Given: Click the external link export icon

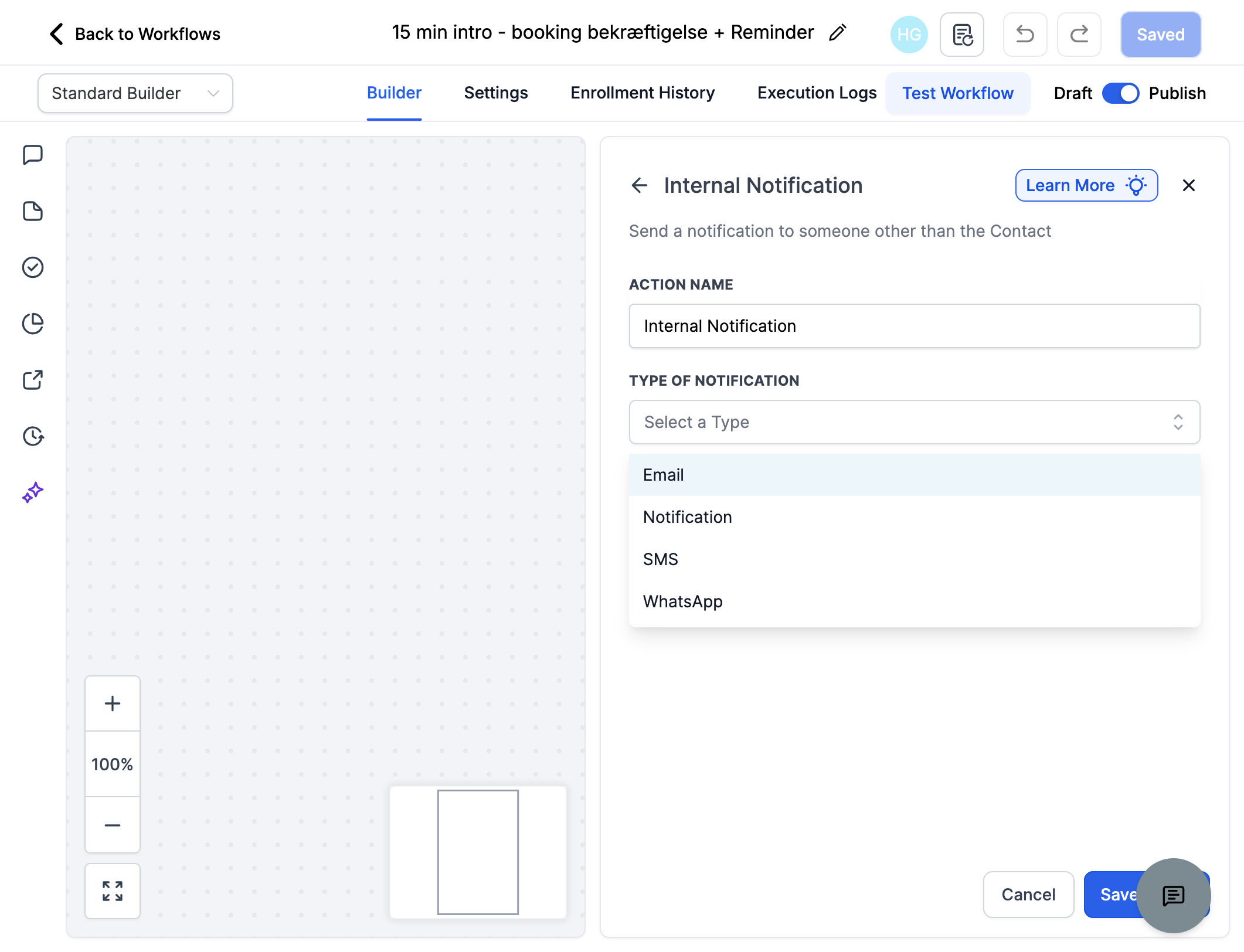Looking at the screenshot, I should tap(33, 380).
